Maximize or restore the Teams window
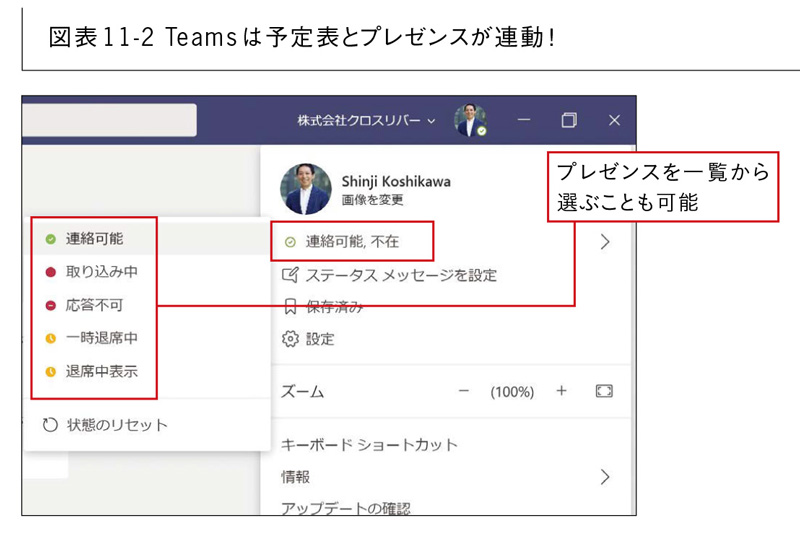Screen dimensions: 800x540 [569, 120]
